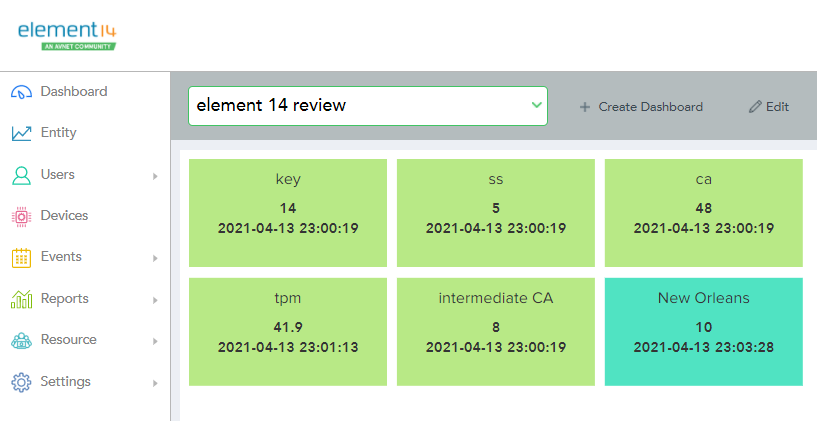Expand the Settings submenu arrow

pyautogui.click(x=155, y=383)
